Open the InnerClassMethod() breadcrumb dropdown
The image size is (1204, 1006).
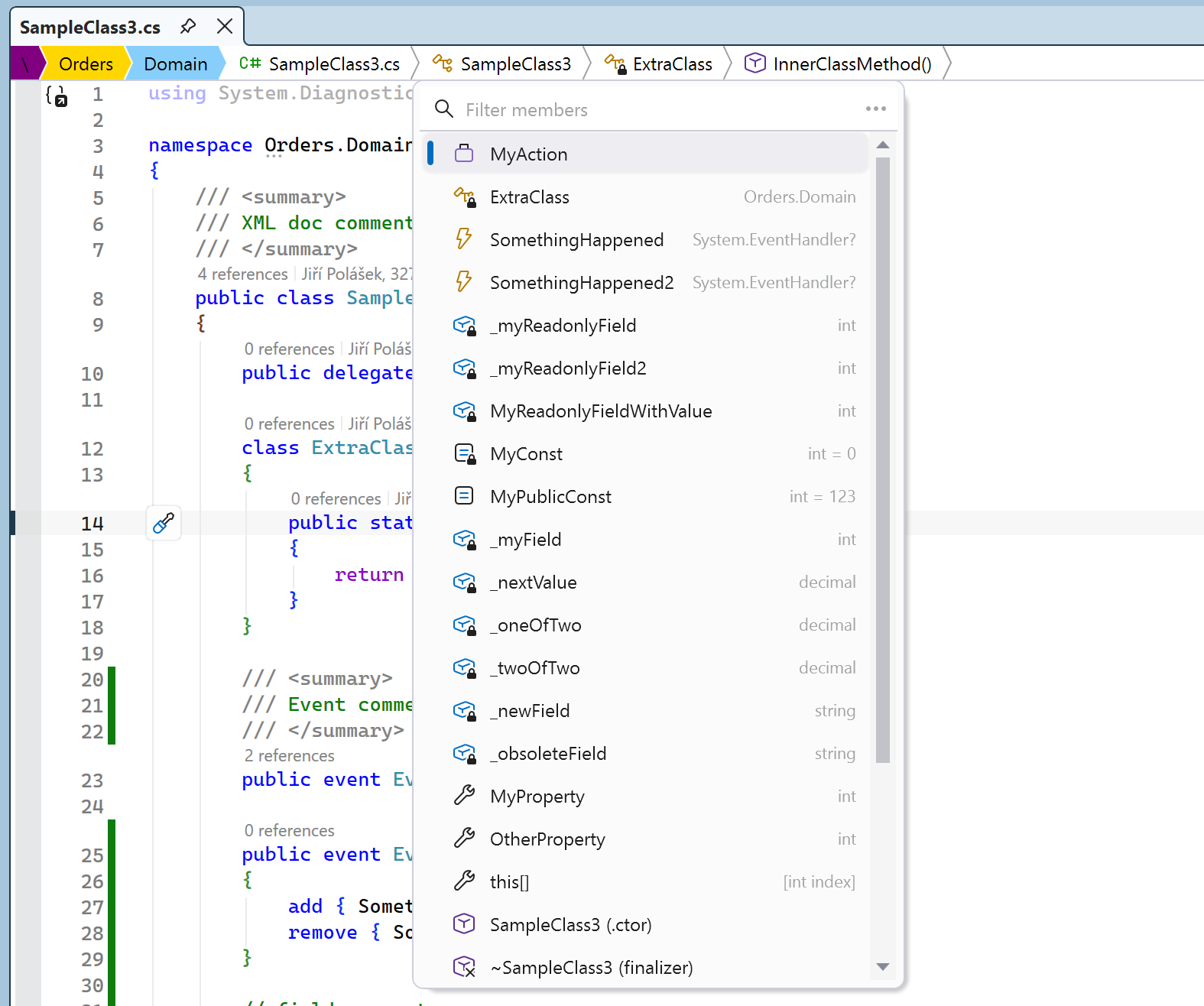[x=839, y=63]
